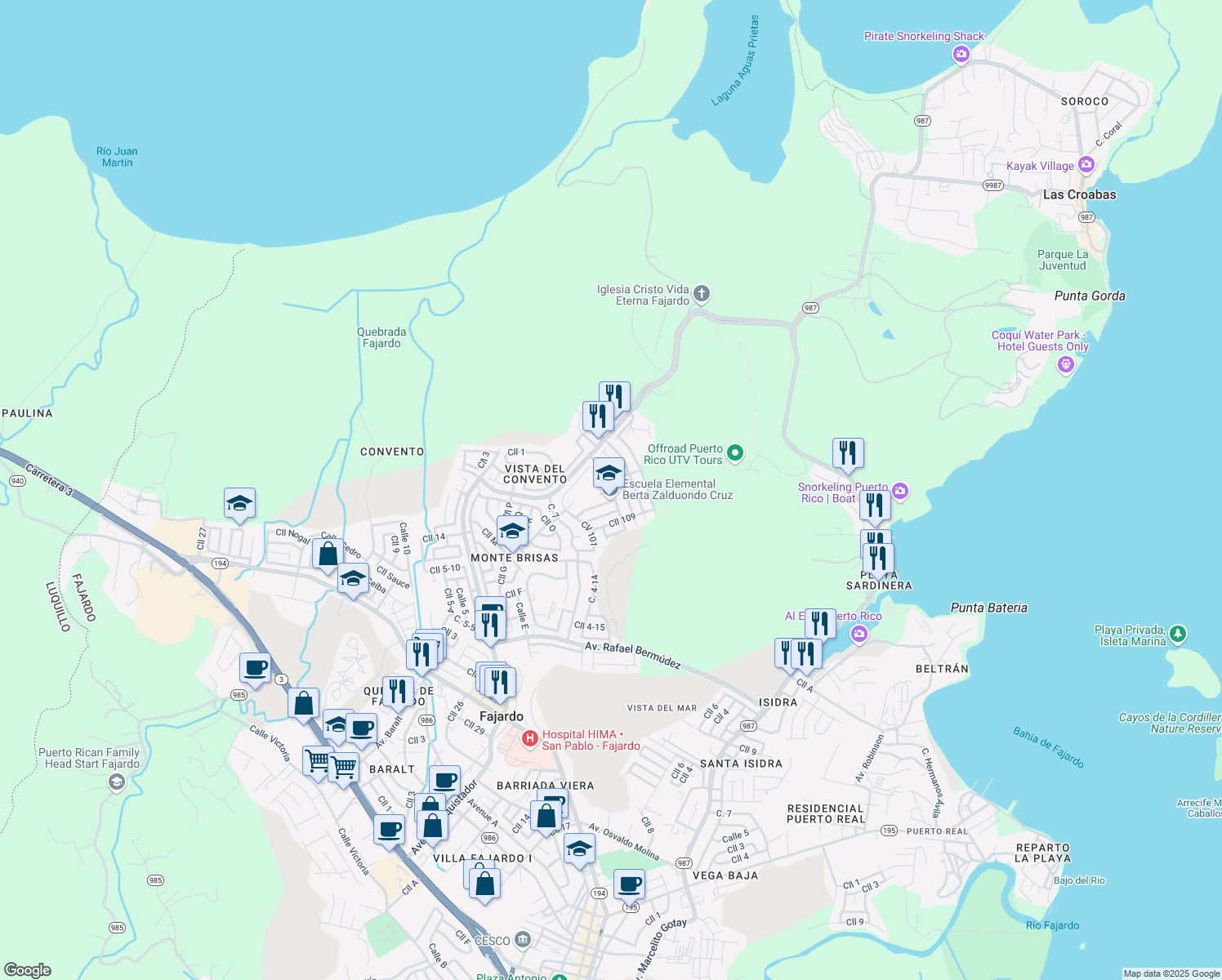Select the Río Fajardo river label
This screenshot has width=1222, height=980.
pos(1052,925)
